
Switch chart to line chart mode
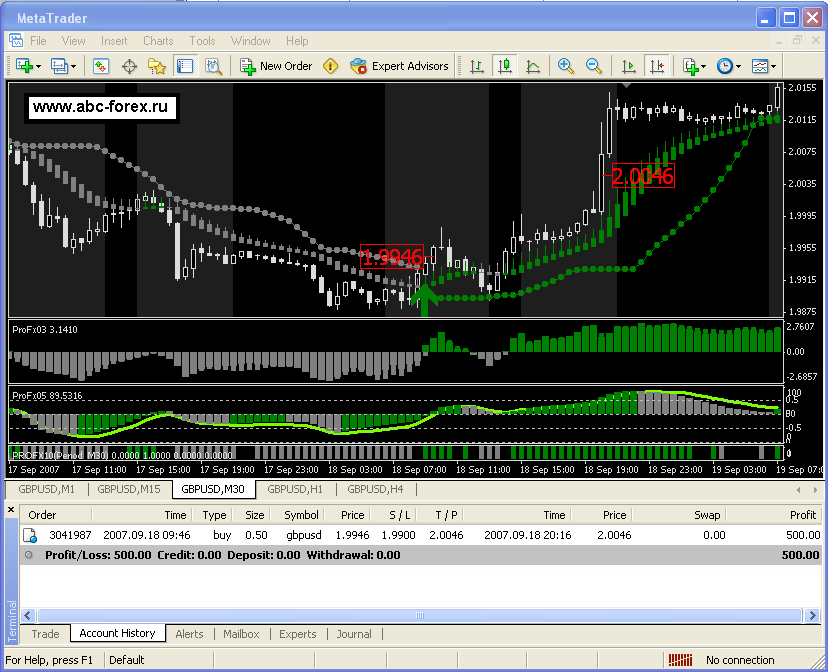(533, 67)
